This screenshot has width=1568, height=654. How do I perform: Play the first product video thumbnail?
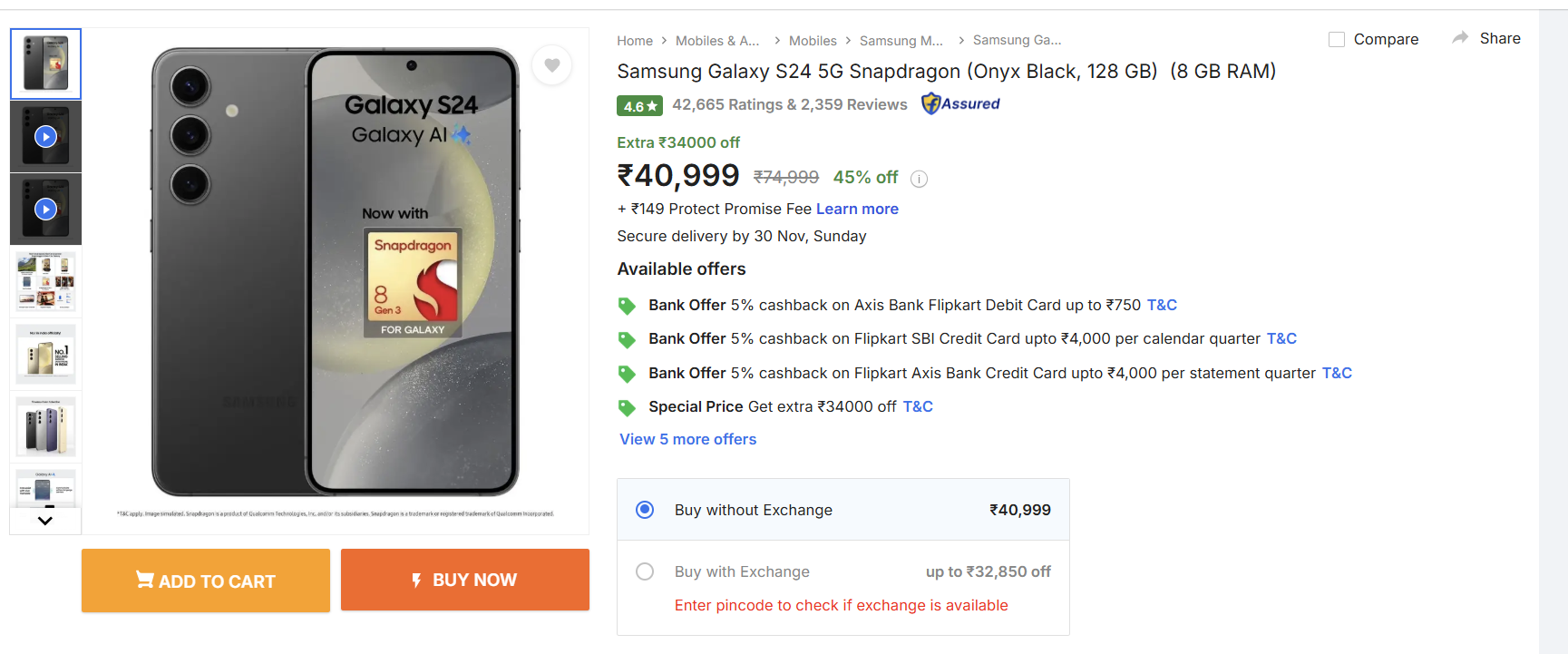45,137
